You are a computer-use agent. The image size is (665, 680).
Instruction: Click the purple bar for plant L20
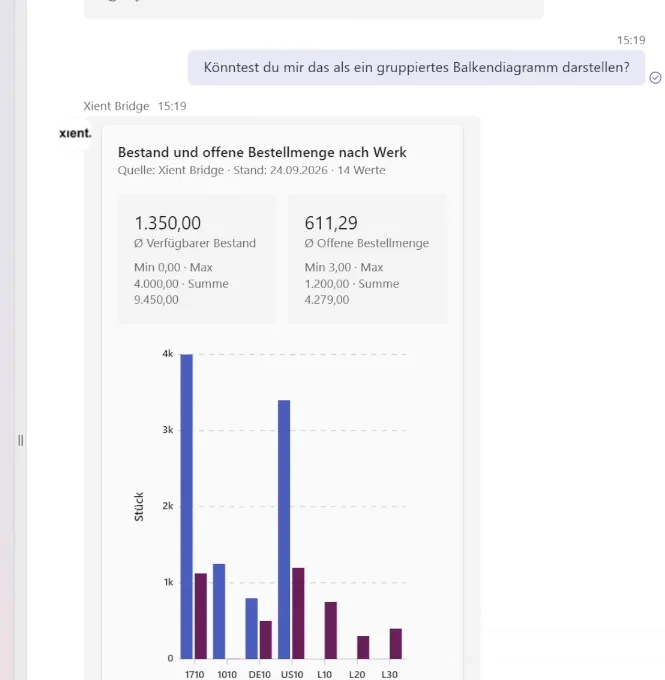(363, 647)
